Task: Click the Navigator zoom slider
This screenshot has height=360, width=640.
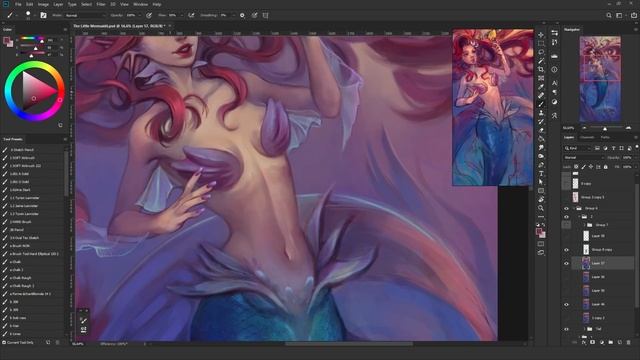Action: 605,129
